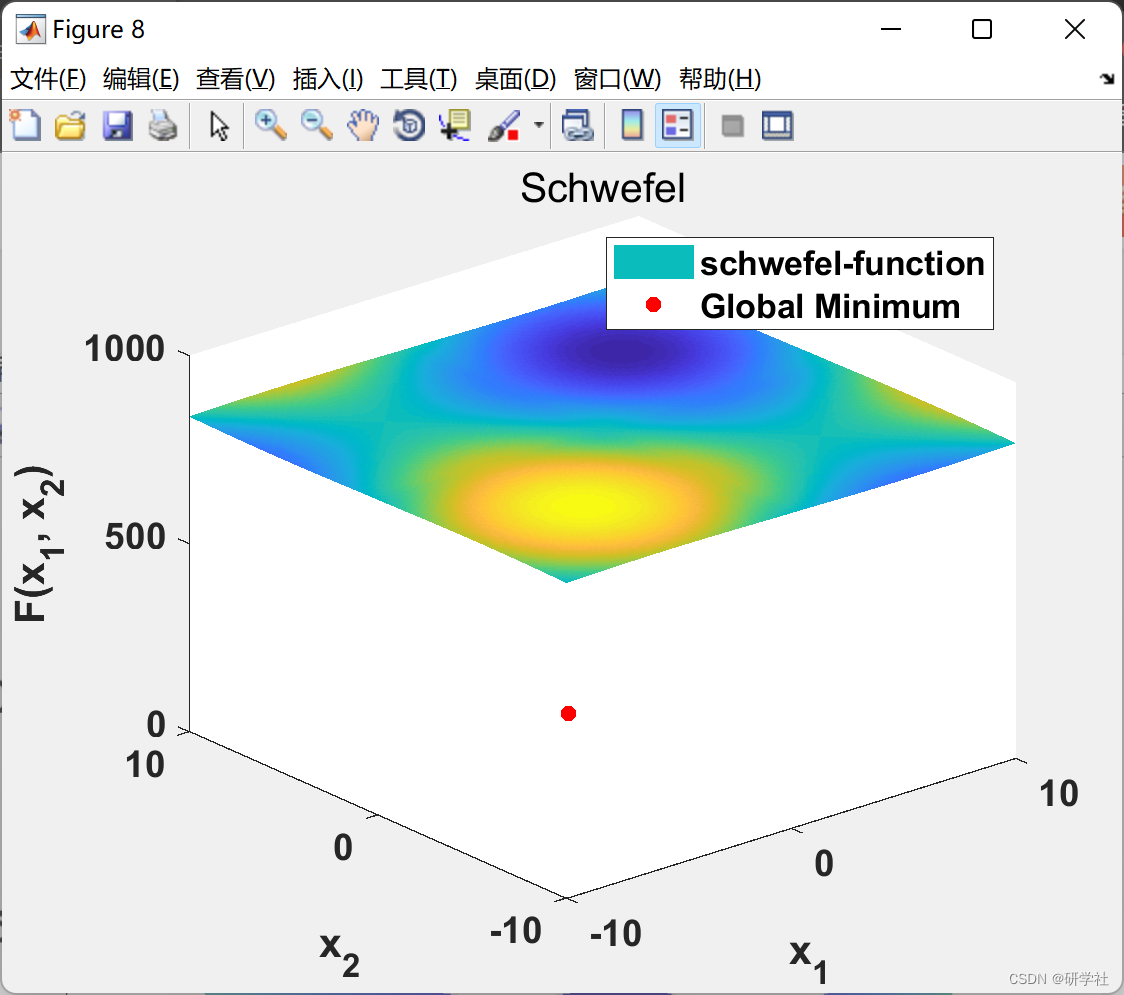Click the x2 axis label
The width and height of the screenshot is (1124, 995).
340,952
